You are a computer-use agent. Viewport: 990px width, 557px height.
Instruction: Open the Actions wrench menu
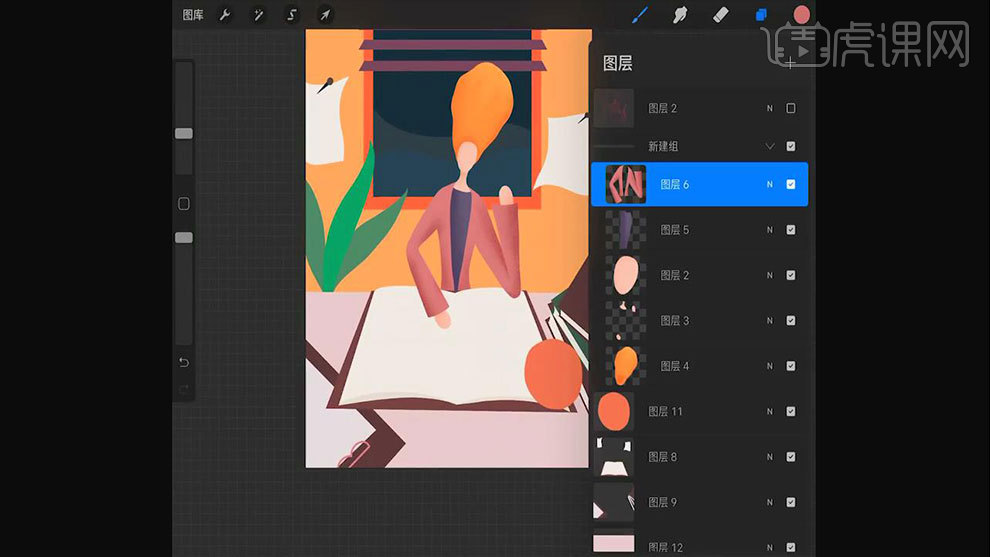[x=225, y=15]
